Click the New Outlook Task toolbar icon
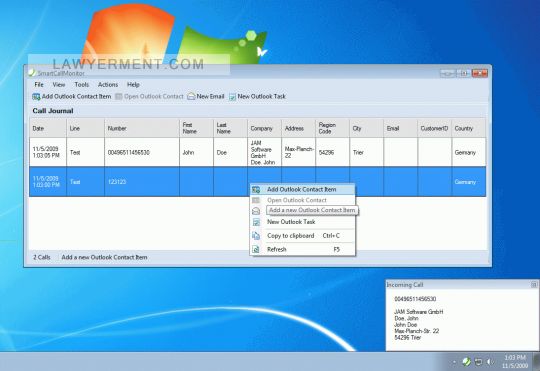The width and height of the screenshot is (540, 371). 232,97
